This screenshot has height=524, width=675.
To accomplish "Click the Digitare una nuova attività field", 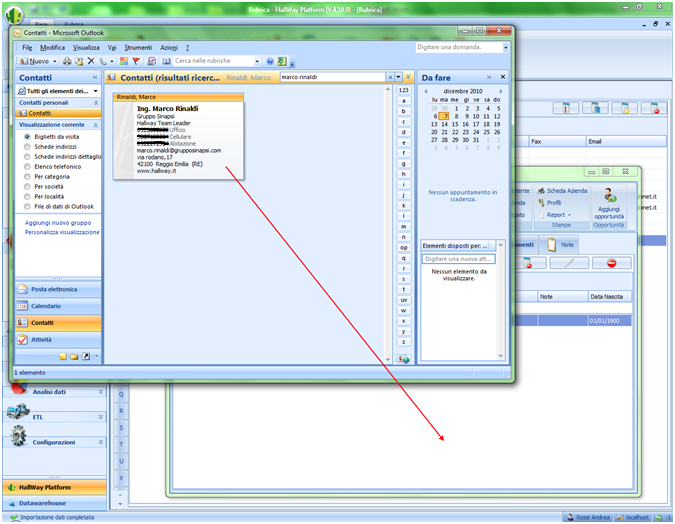I will 458,259.
